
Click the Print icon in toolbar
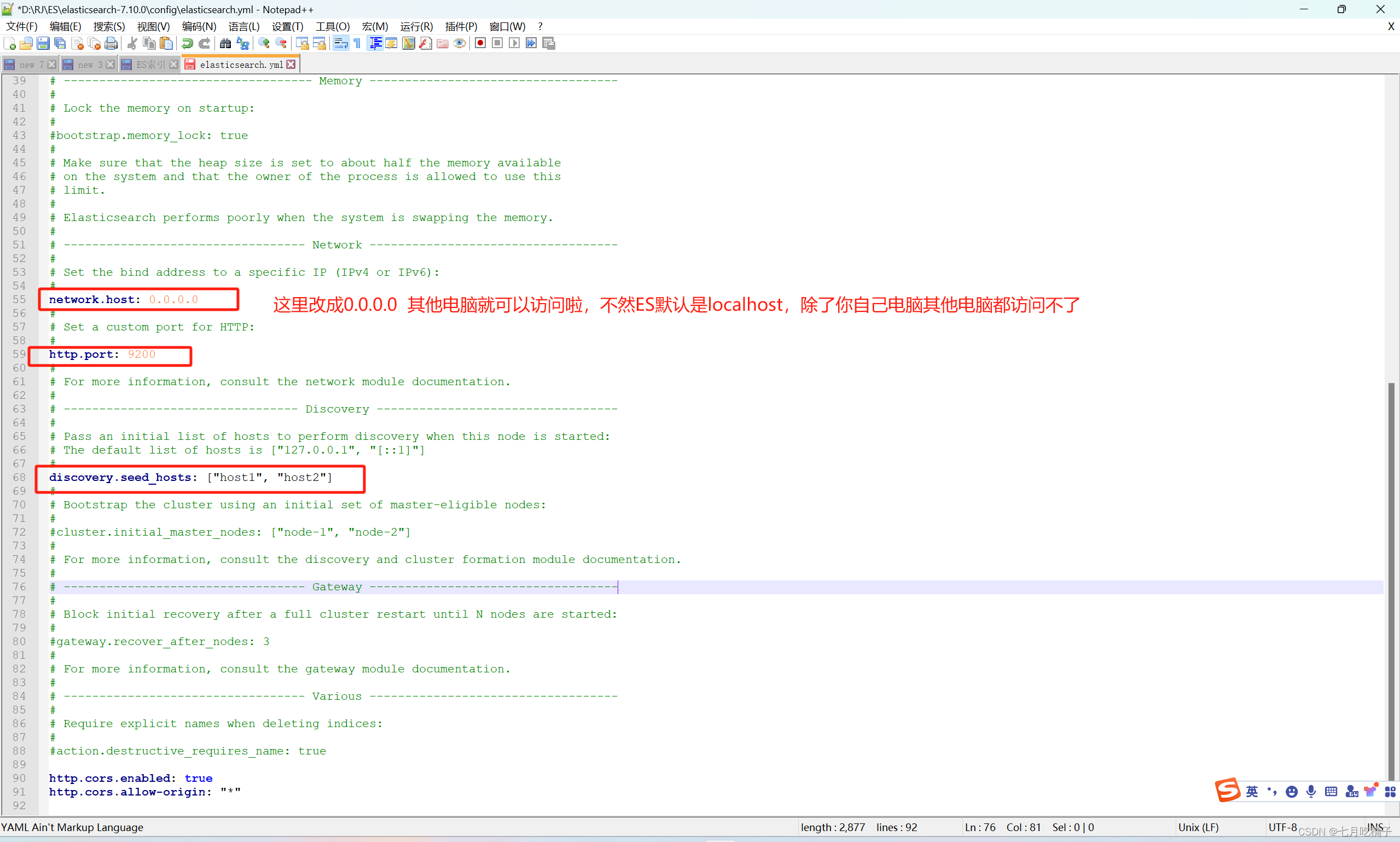tap(112, 43)
